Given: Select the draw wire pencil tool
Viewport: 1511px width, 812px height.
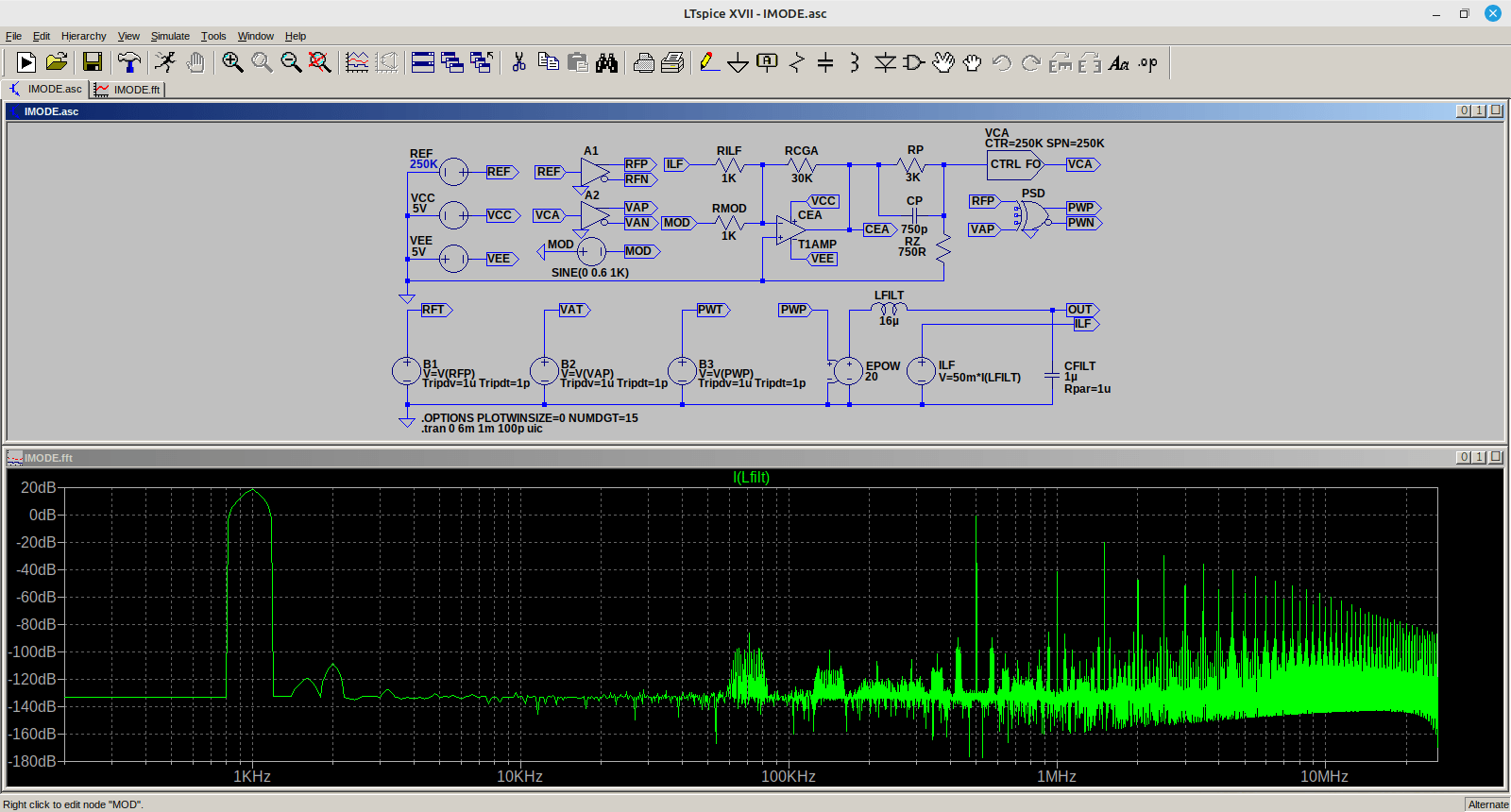Looking at the screenshot, I should point(708,62).
